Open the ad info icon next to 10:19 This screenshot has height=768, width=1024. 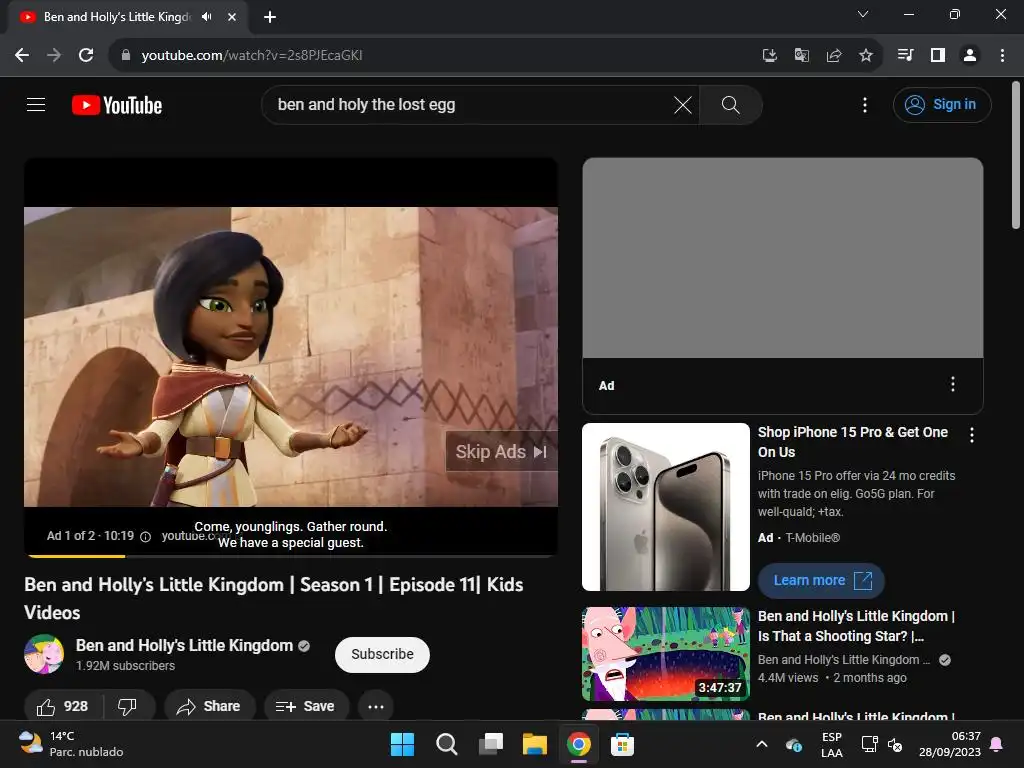click(x=146, y=536)
